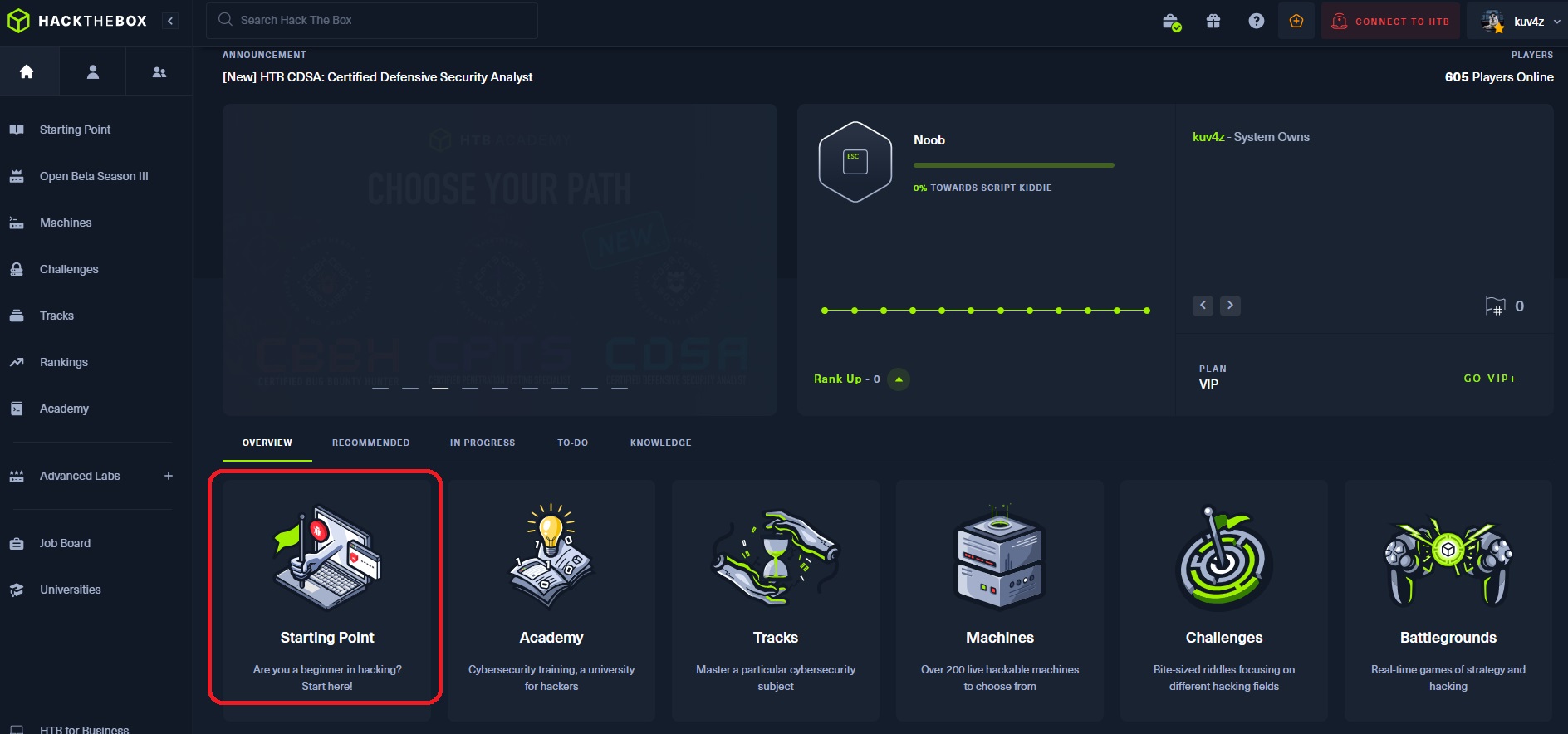Open Tracks in the sidebar
This screenshot has height=734, width=1568.
tap(56, 316)
